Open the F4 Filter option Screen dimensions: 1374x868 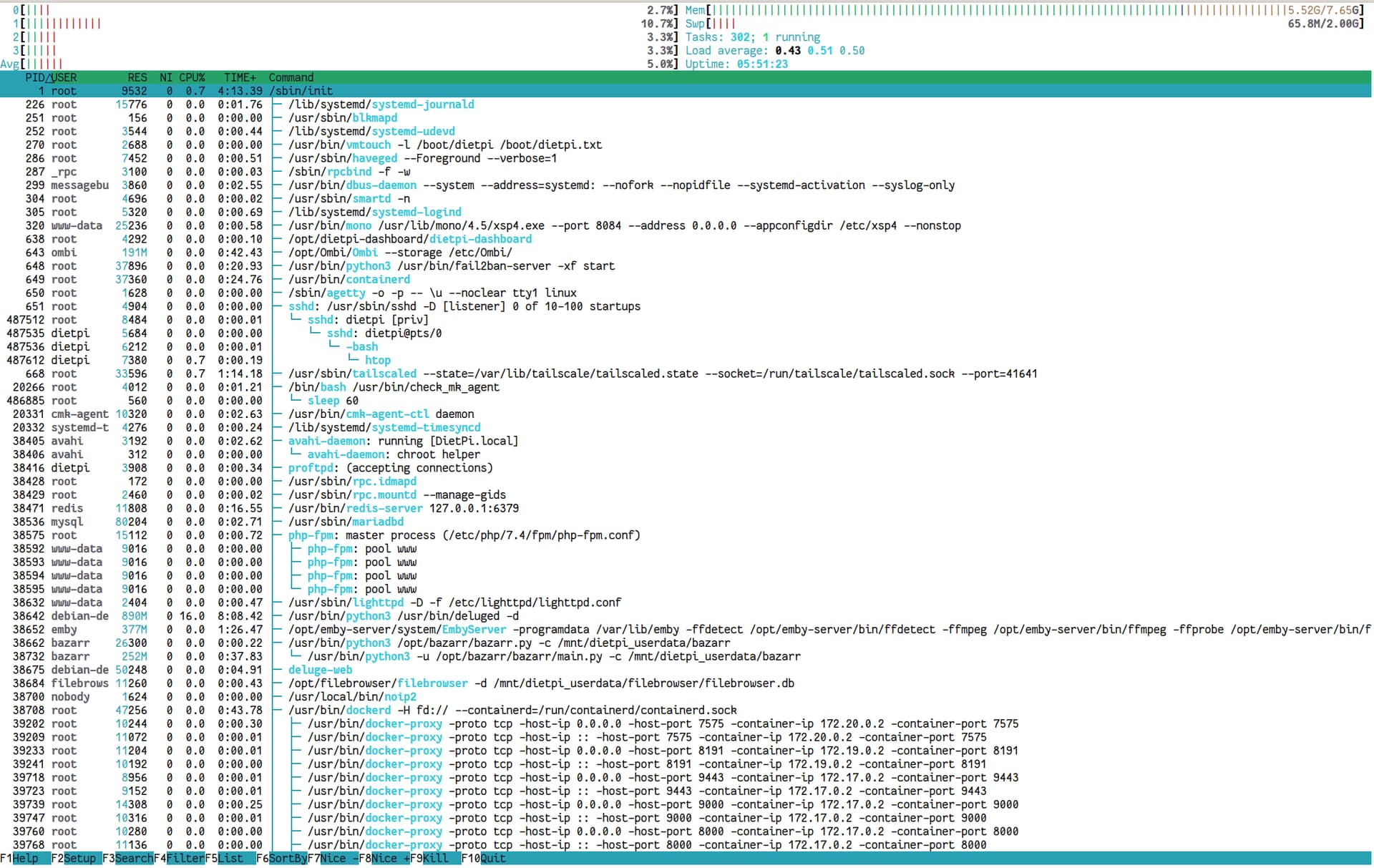point(179,858)
